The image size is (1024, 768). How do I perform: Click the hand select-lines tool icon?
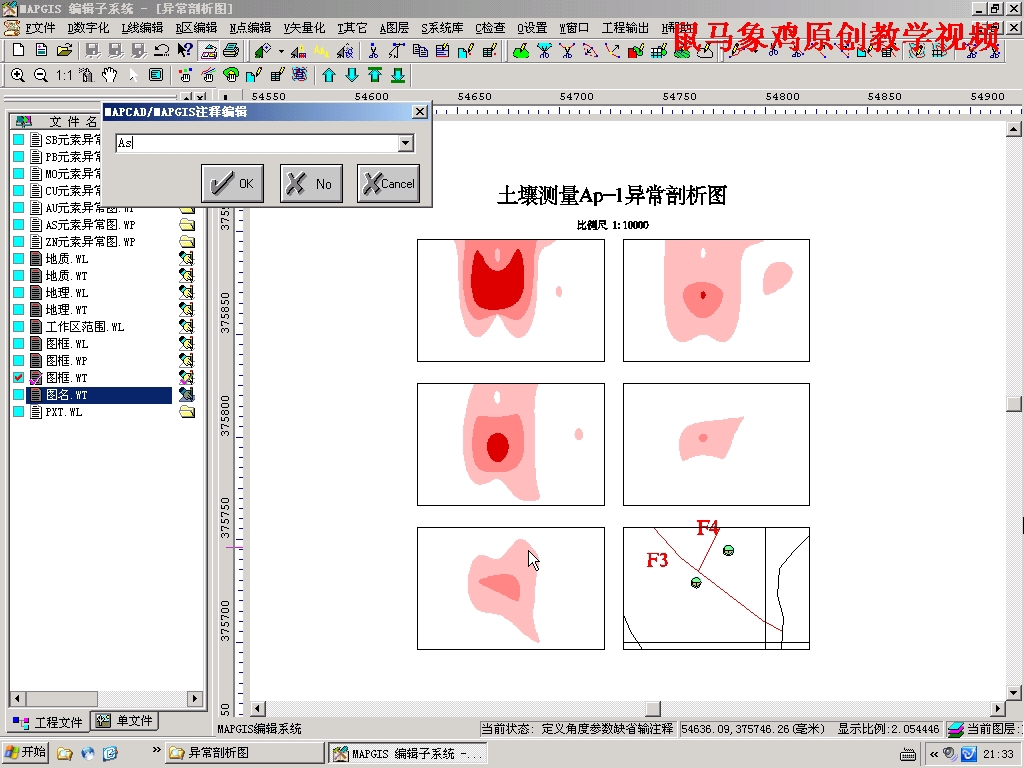click(x=208, y=75)
